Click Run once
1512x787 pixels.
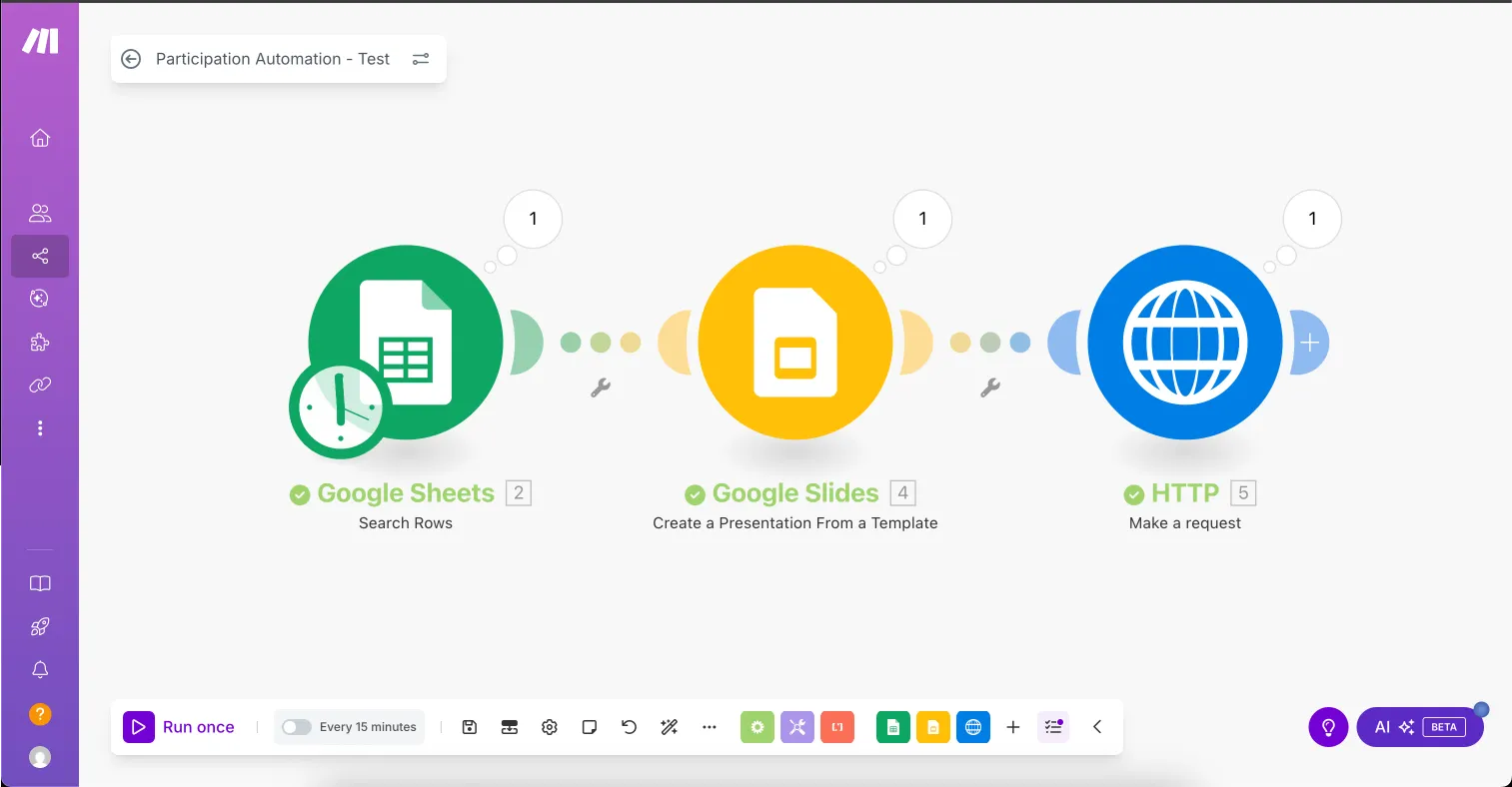(180, 727)
